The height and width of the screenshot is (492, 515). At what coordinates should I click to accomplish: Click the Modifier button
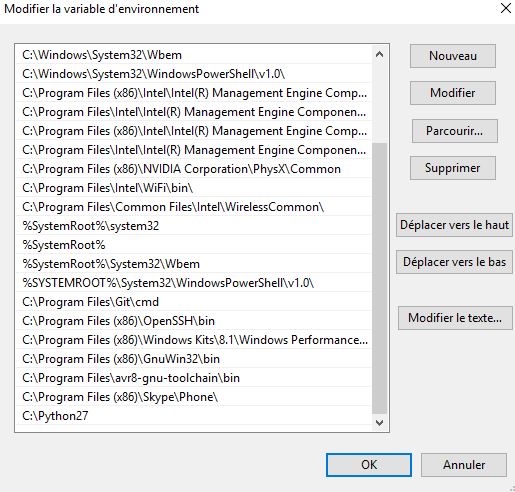tap(453, 93)
